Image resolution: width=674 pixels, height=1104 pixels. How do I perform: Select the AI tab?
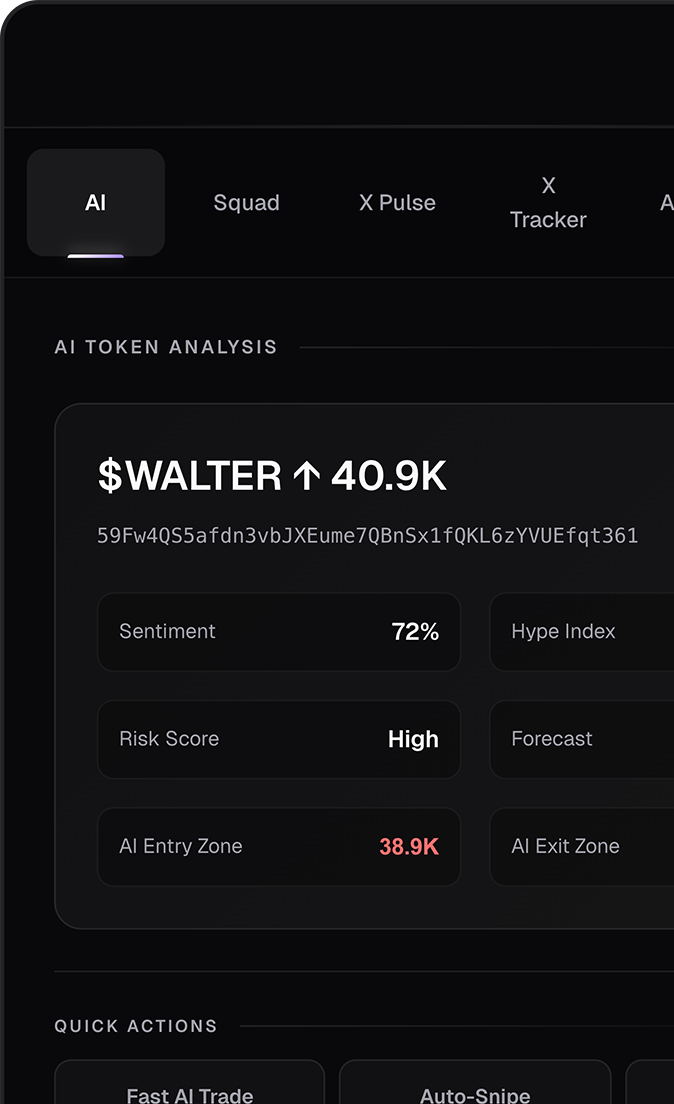pos(96,202)
